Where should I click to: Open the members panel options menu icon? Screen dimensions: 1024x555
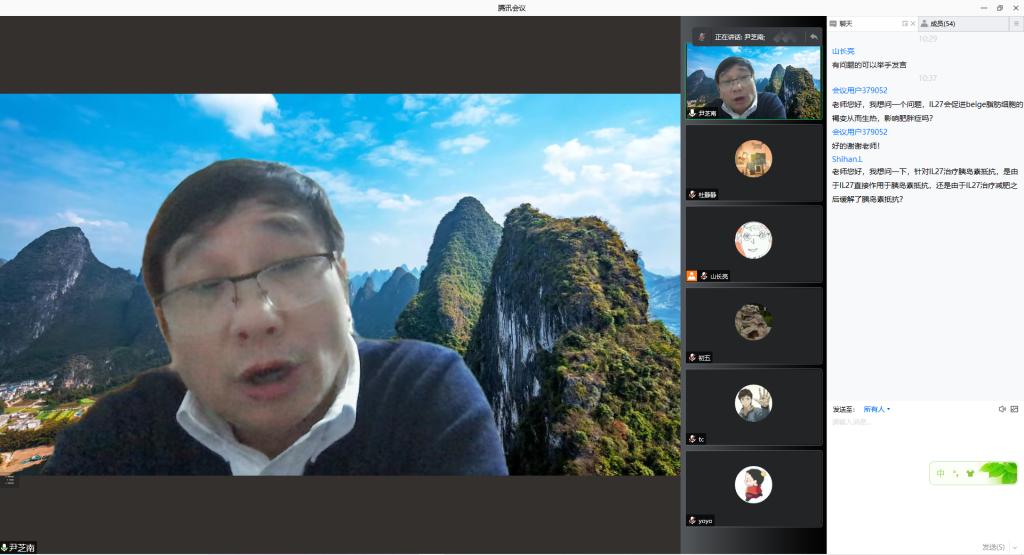click(x=1015, y=23)
